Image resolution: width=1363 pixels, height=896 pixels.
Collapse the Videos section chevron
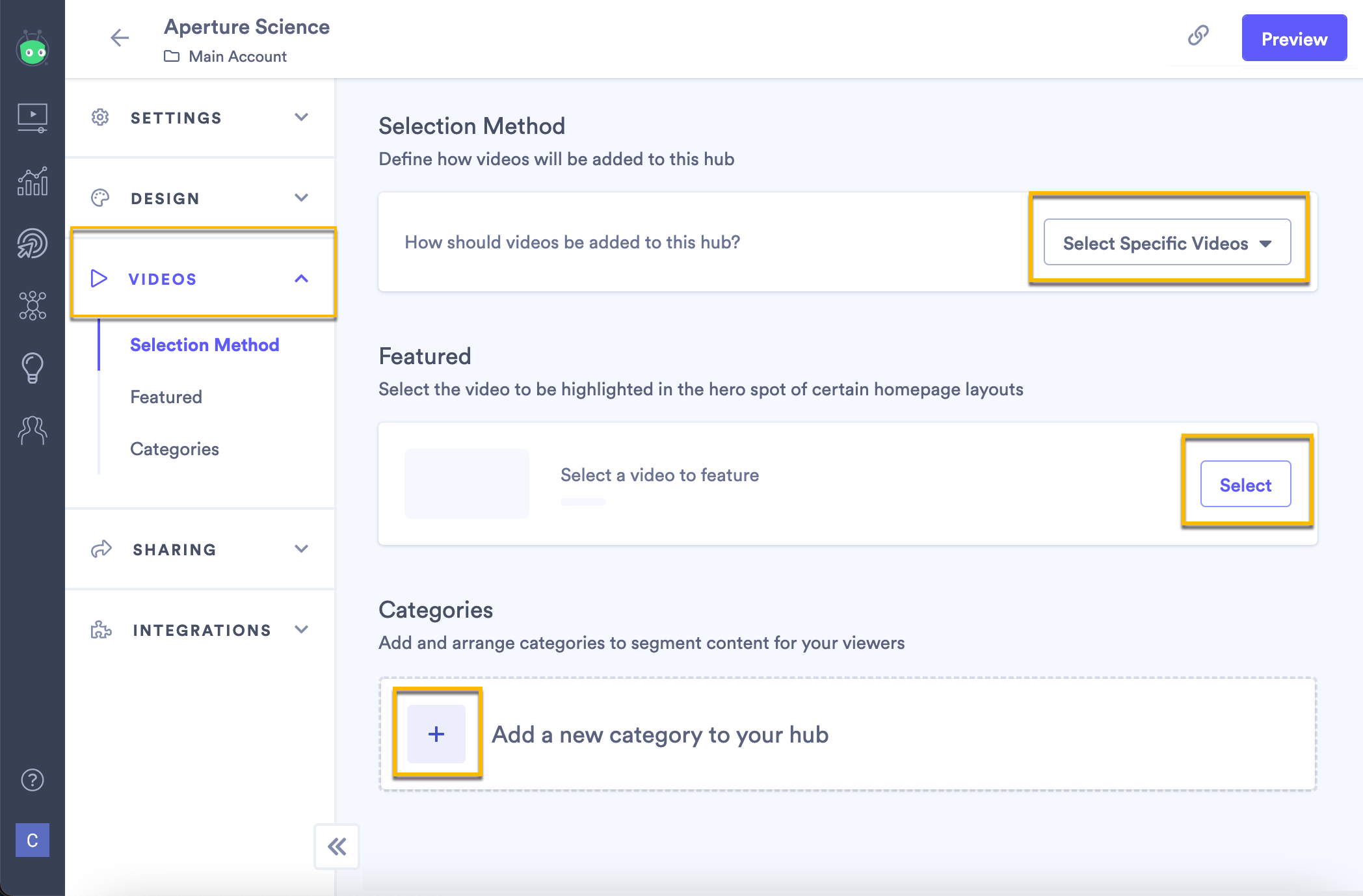click(x=301, y=278)
